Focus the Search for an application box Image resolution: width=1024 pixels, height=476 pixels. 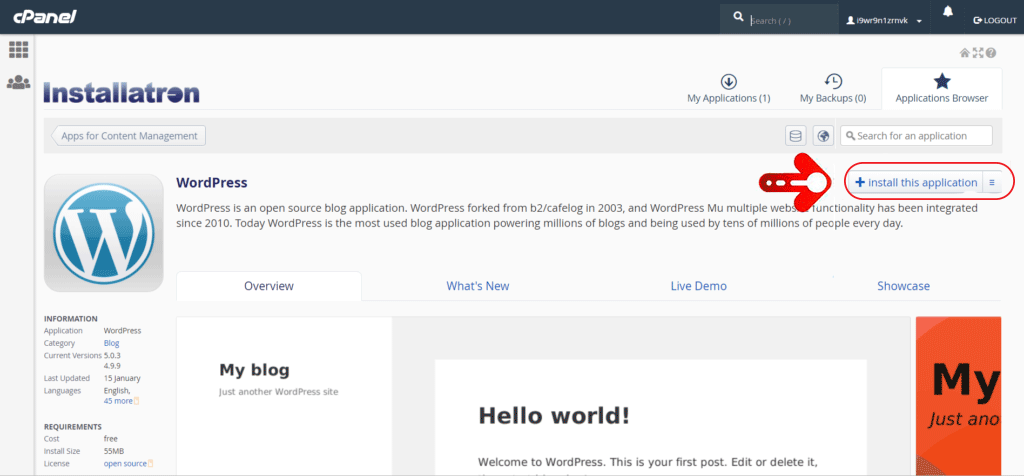(x=916, y=136)
